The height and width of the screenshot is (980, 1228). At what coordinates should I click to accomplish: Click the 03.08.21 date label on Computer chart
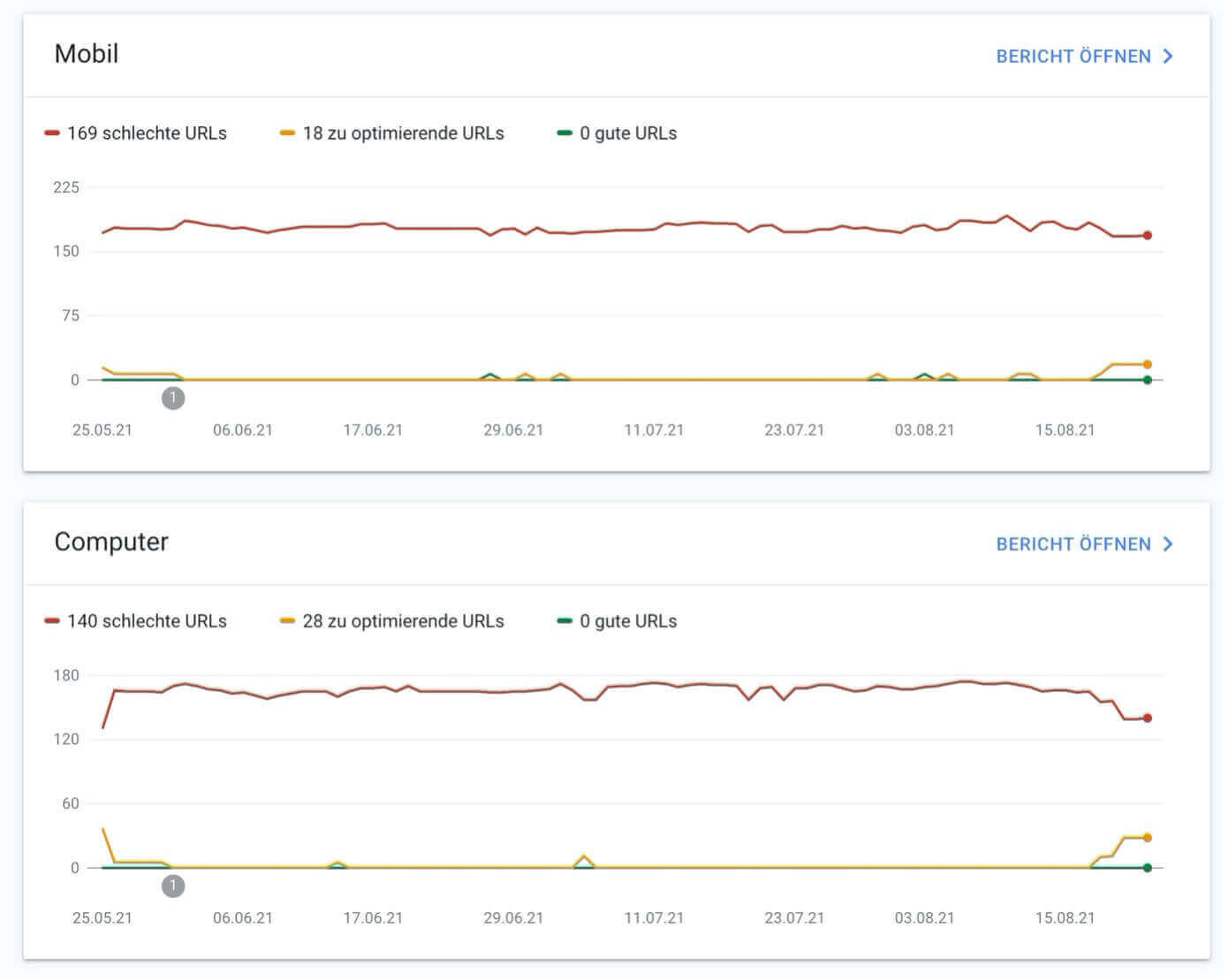924,918
